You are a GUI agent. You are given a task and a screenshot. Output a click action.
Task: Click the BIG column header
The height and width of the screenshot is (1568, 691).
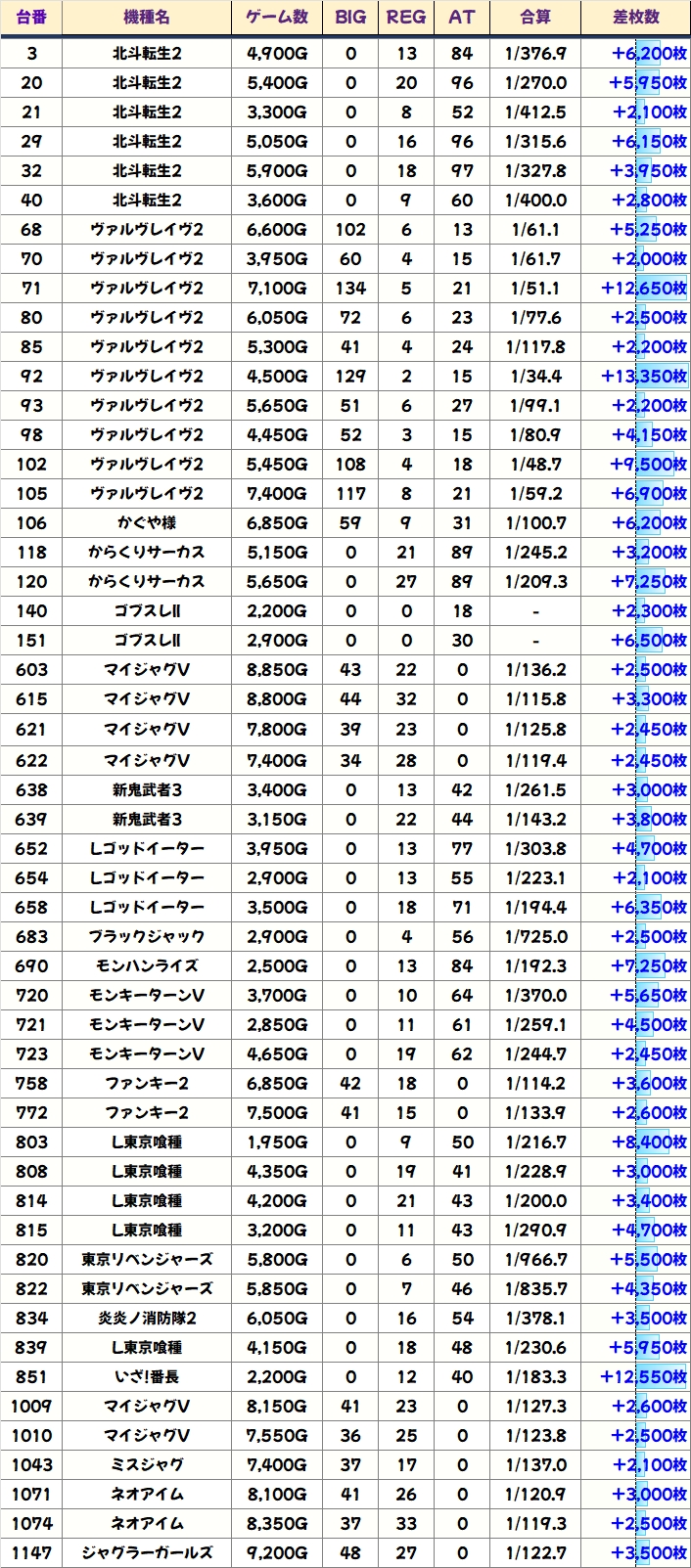350,18
